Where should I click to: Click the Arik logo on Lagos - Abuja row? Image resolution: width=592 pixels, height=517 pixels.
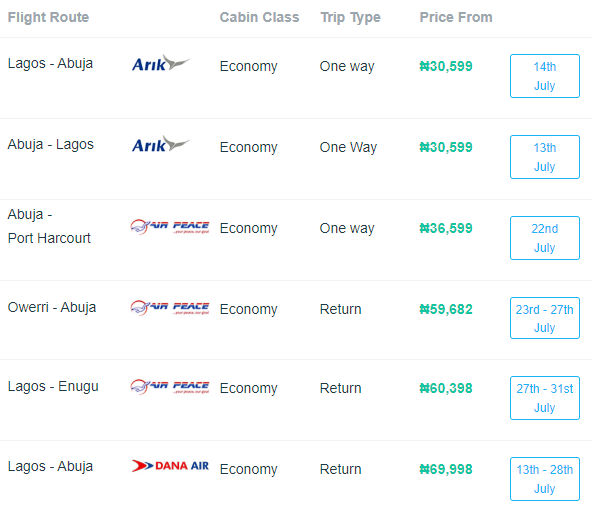point(161,63)
